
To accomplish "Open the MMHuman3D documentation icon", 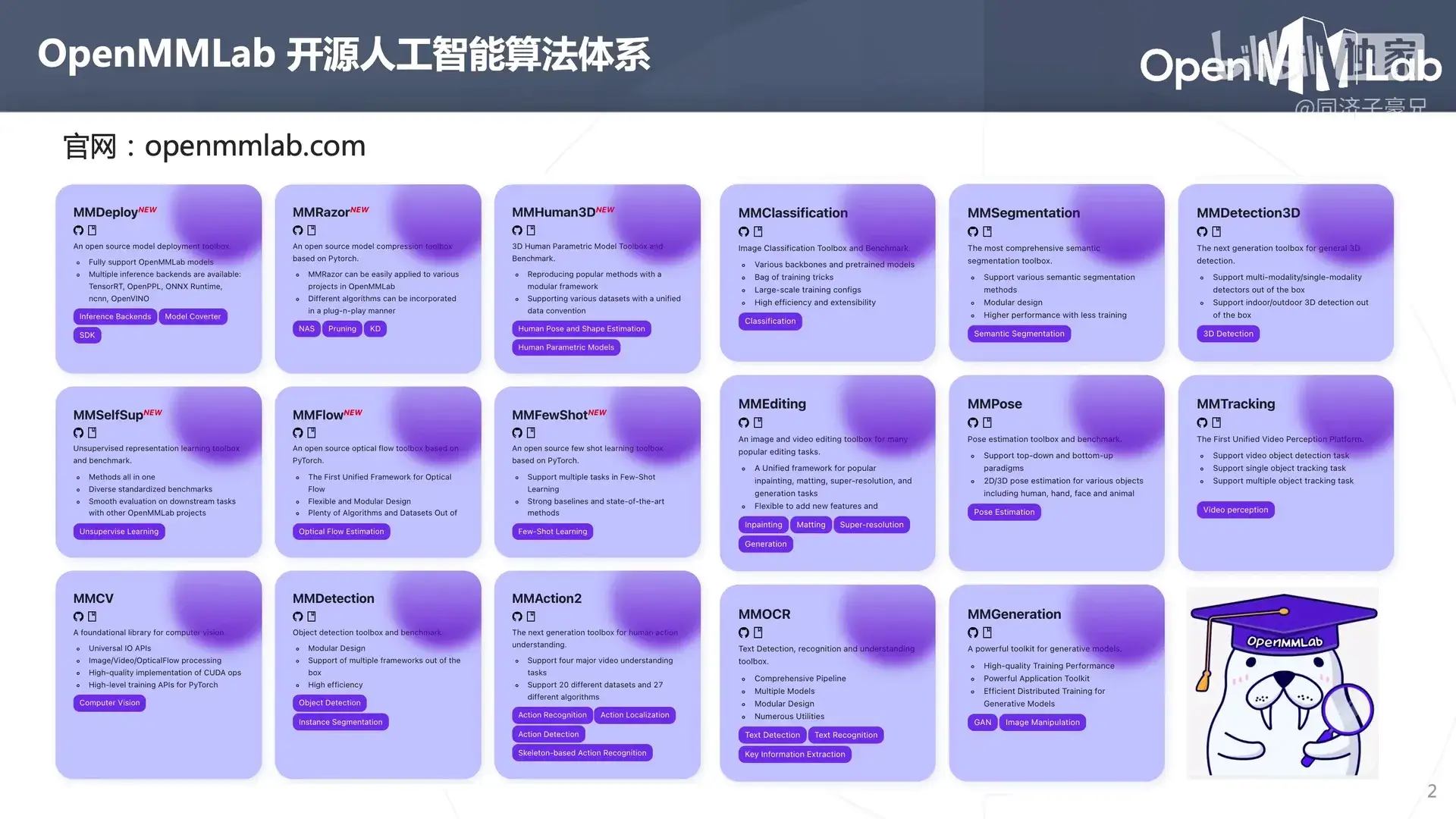I will (x=531, y=231).
